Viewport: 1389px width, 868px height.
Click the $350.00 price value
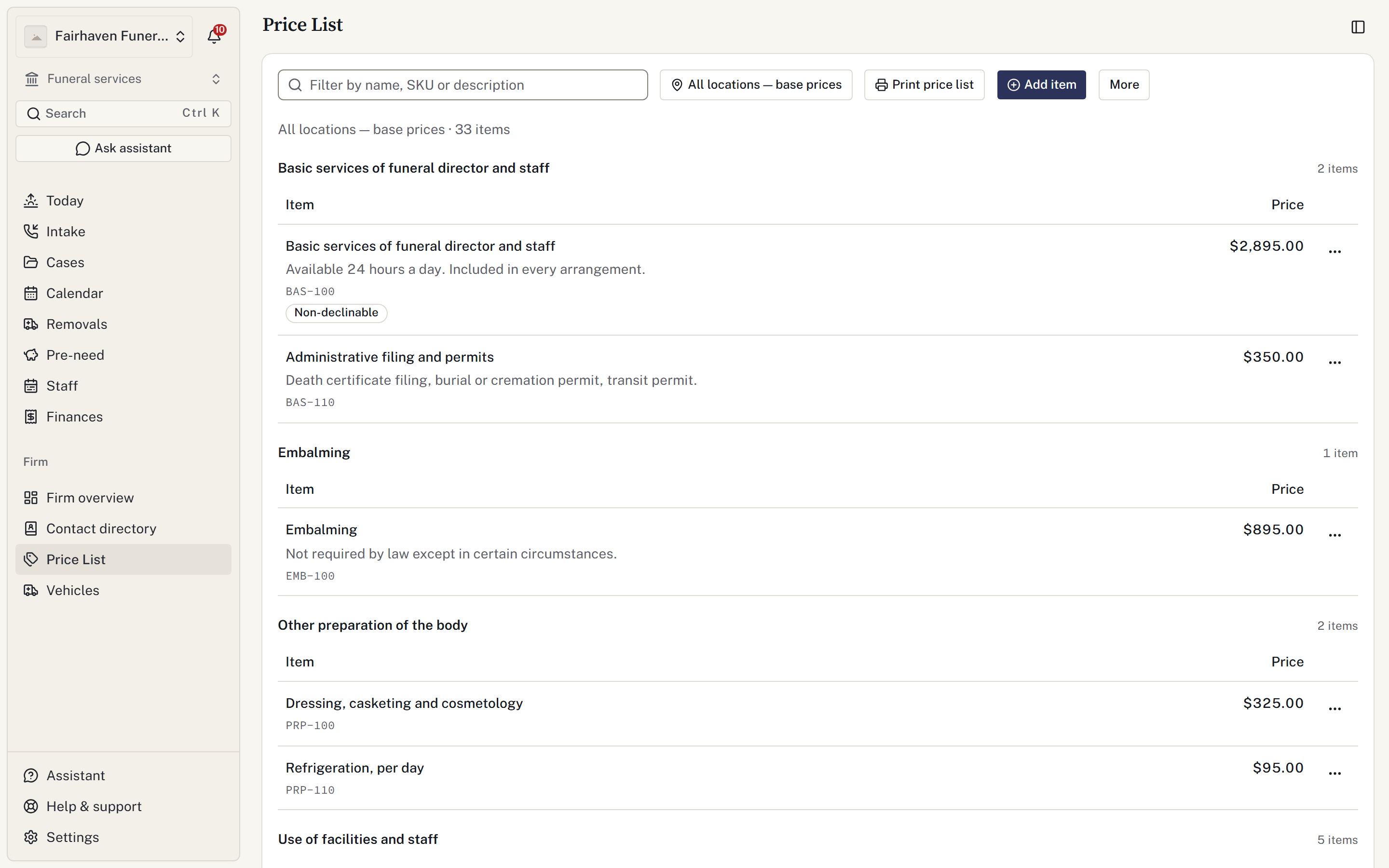tap(1273, 357)
